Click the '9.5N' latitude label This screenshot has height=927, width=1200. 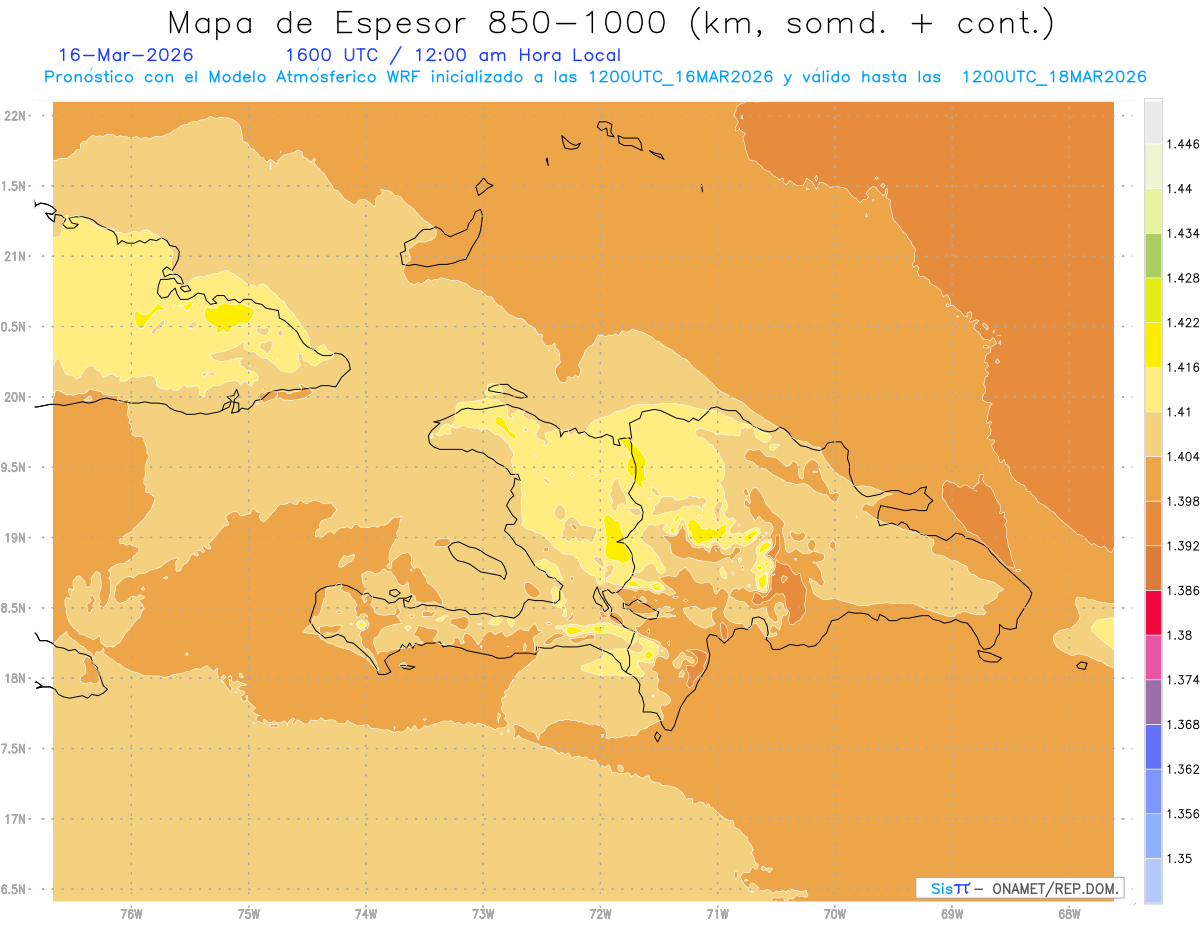coord(14,467)
